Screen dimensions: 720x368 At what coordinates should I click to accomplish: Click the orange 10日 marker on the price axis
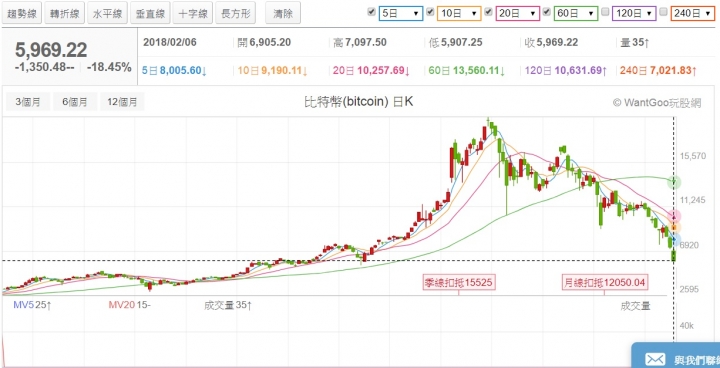click(x=674, y=227)
